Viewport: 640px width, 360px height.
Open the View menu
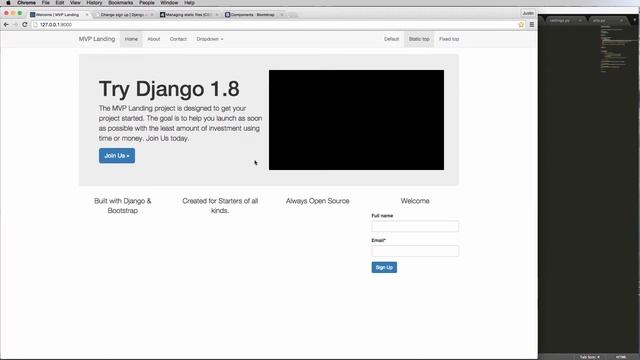[75, 2]
